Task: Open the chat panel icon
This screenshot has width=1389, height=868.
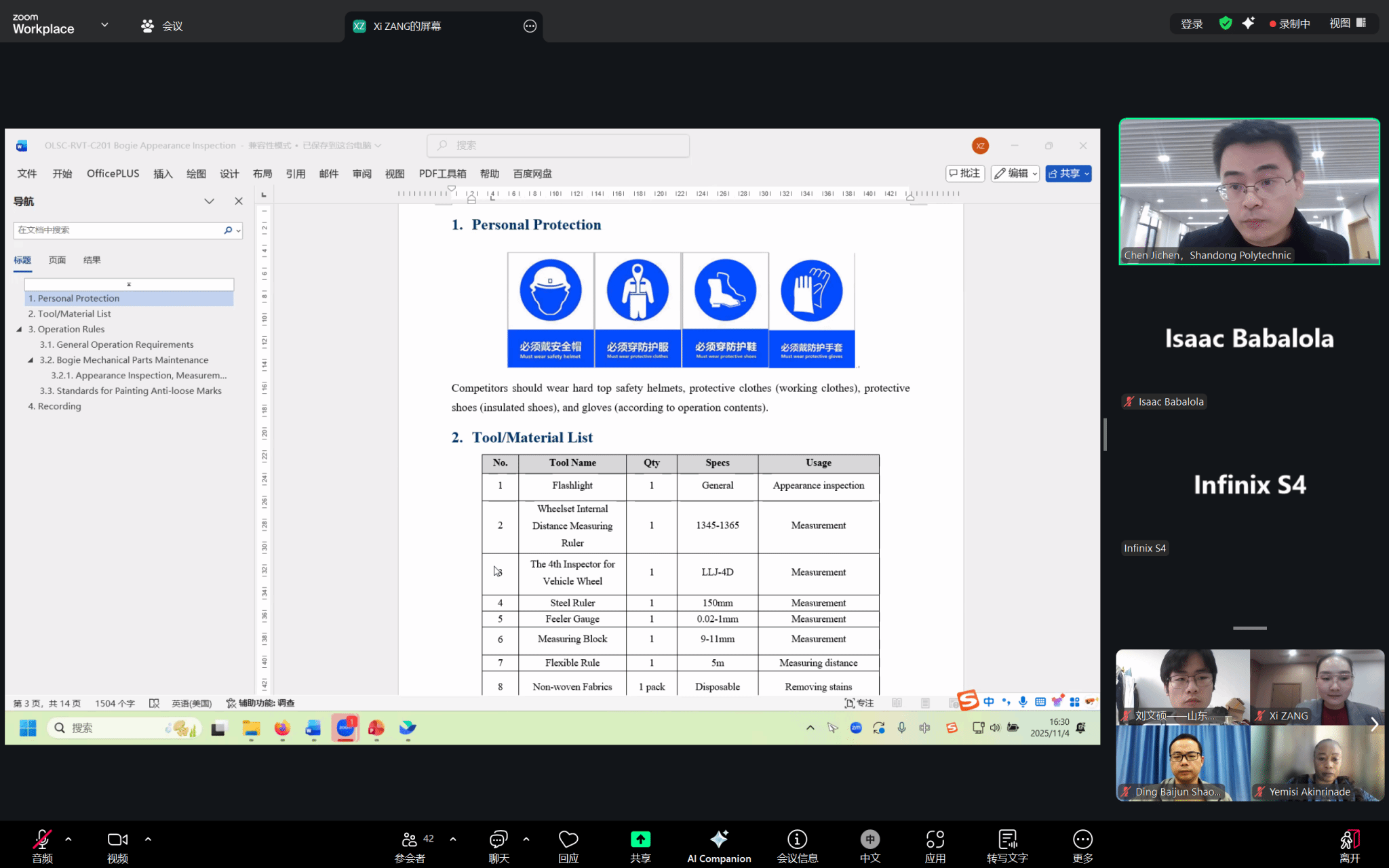Action: point(498,840)
